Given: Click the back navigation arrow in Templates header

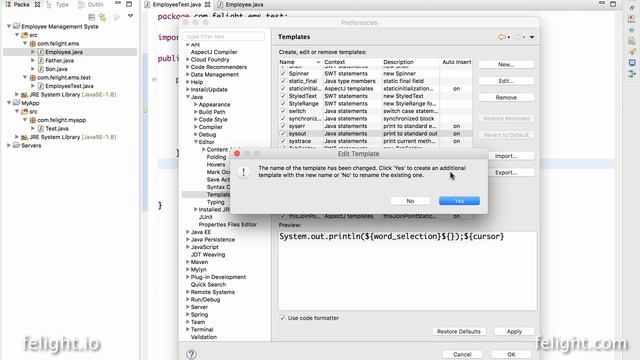Looking at the screenshot, I should (501, 37).
